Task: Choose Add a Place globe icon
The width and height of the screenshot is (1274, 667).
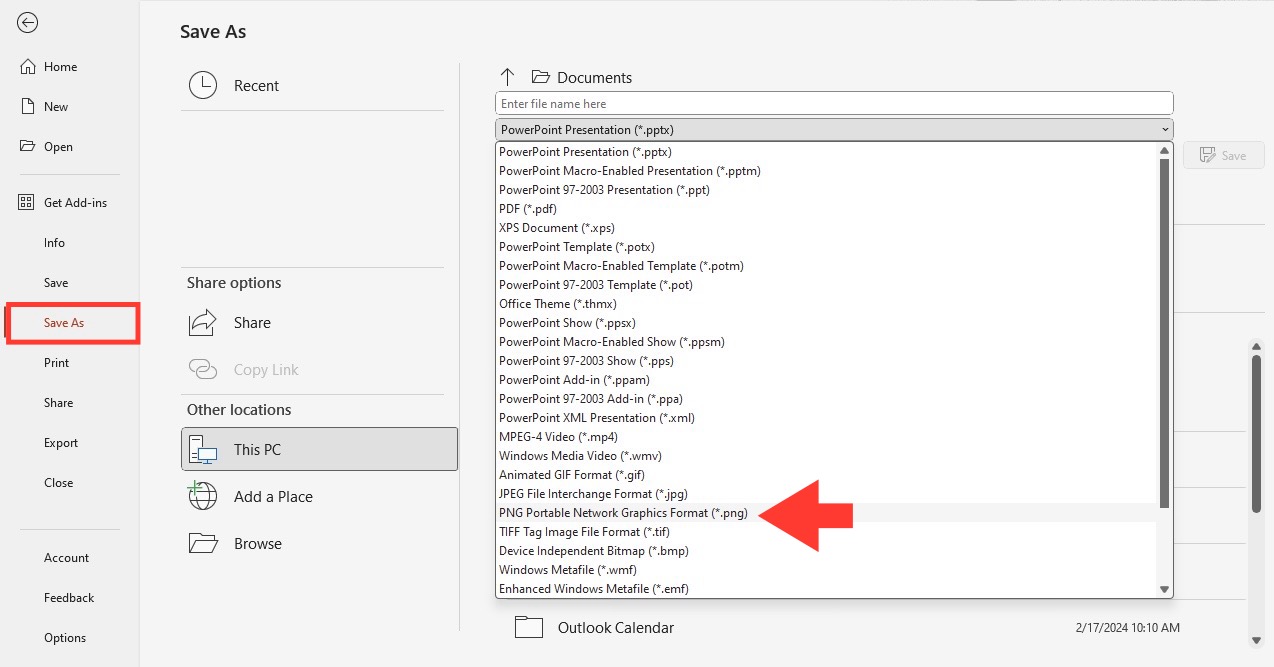Action: pos(203,496)
